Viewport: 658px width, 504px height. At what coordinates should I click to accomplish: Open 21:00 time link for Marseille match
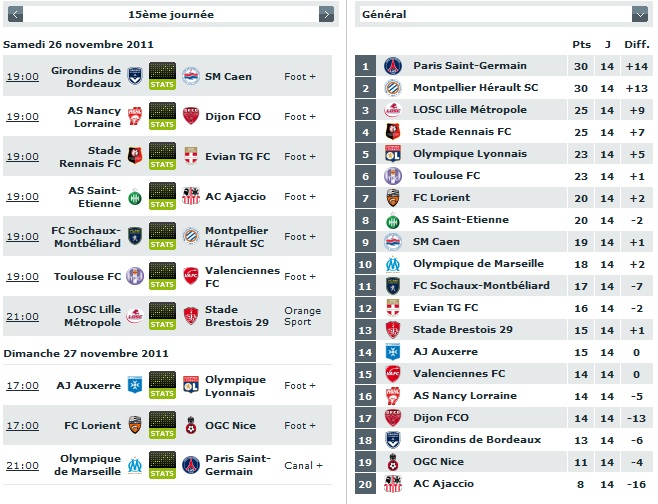23,466
